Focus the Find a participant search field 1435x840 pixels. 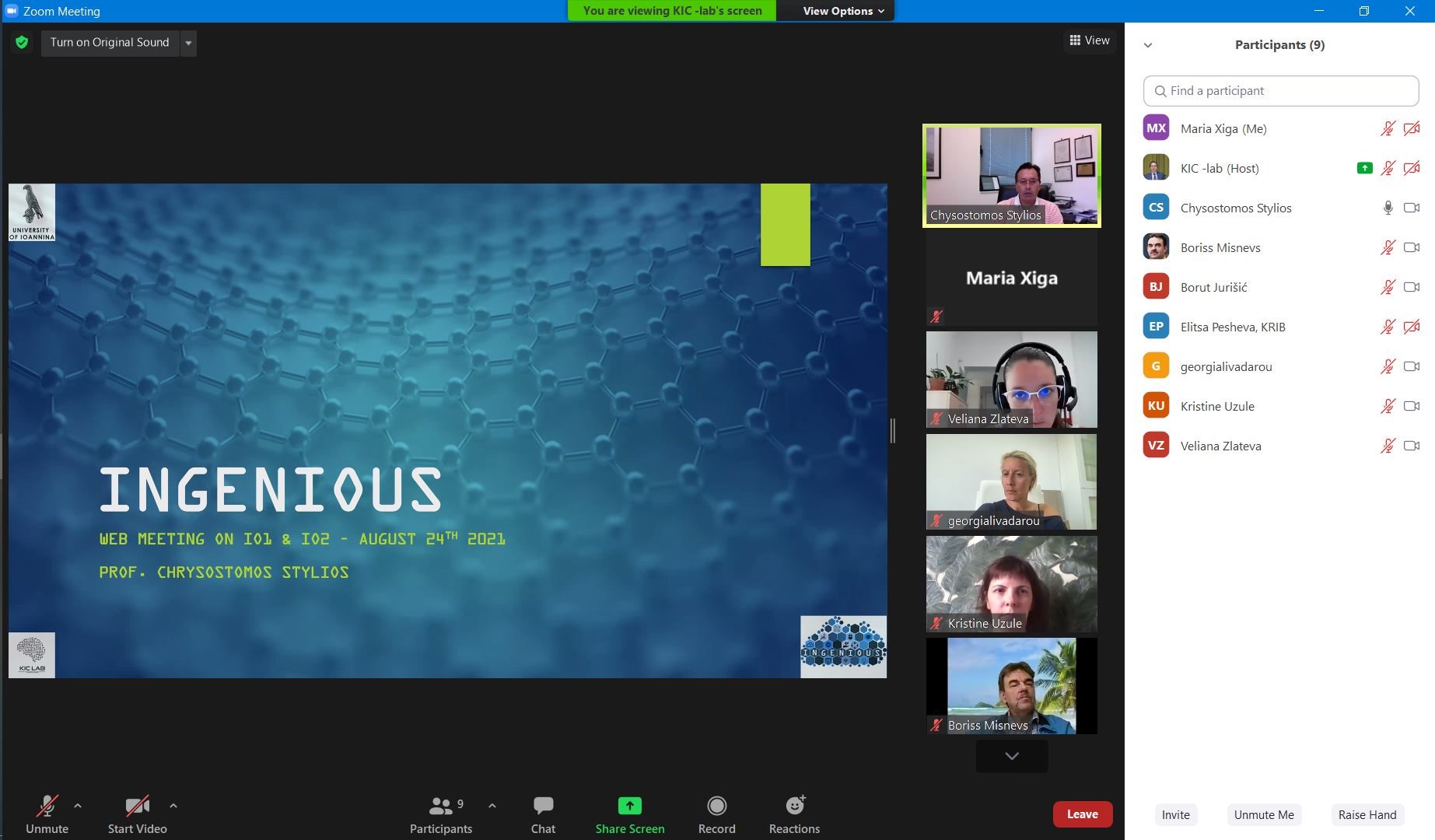tap(1281, 91)
